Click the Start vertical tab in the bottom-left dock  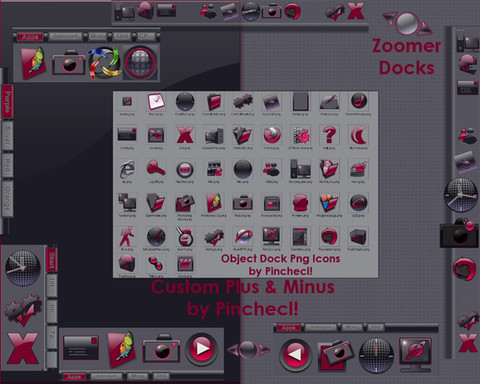(51, 260)
